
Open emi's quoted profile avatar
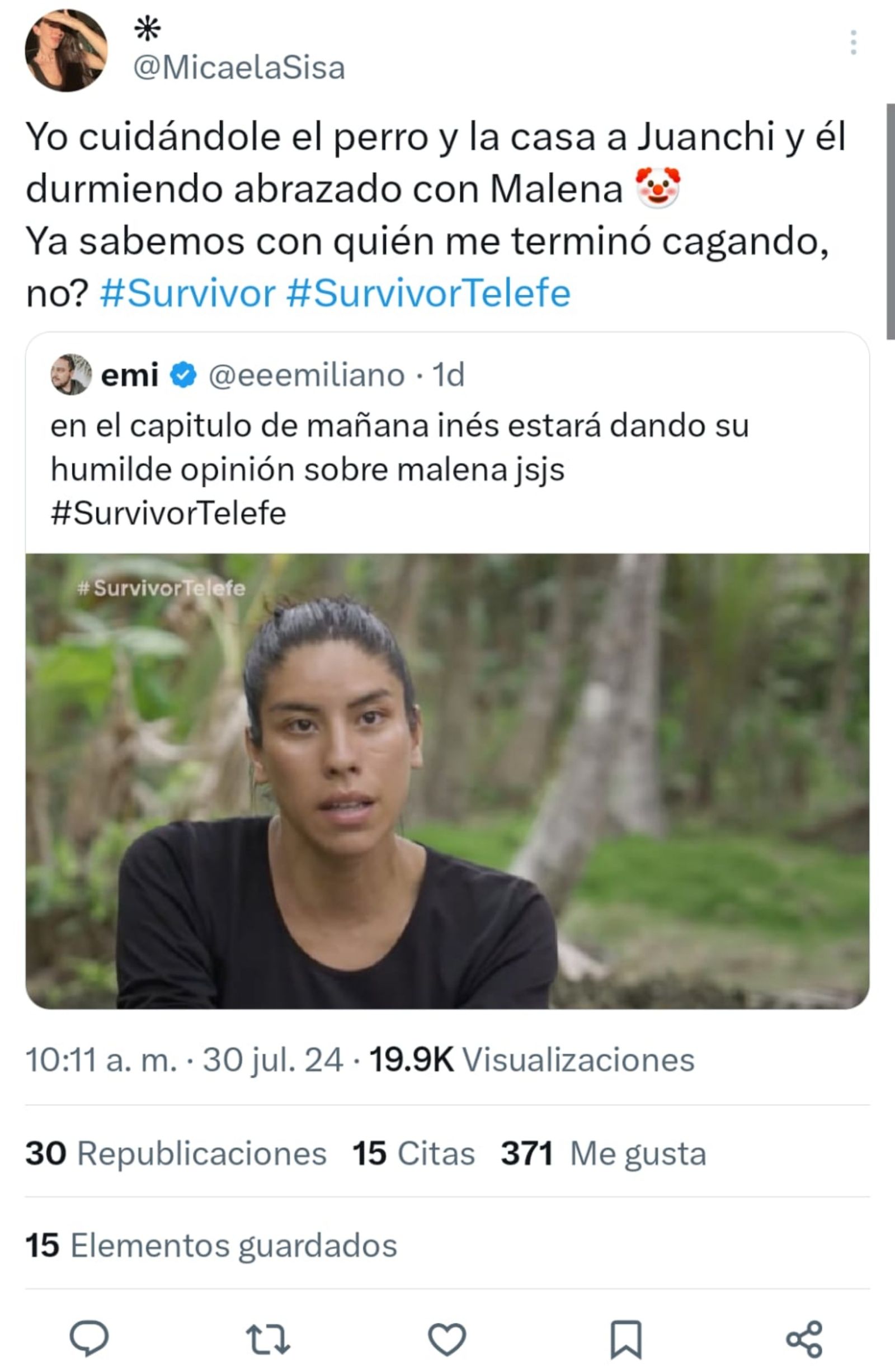[x=71, y=374]
